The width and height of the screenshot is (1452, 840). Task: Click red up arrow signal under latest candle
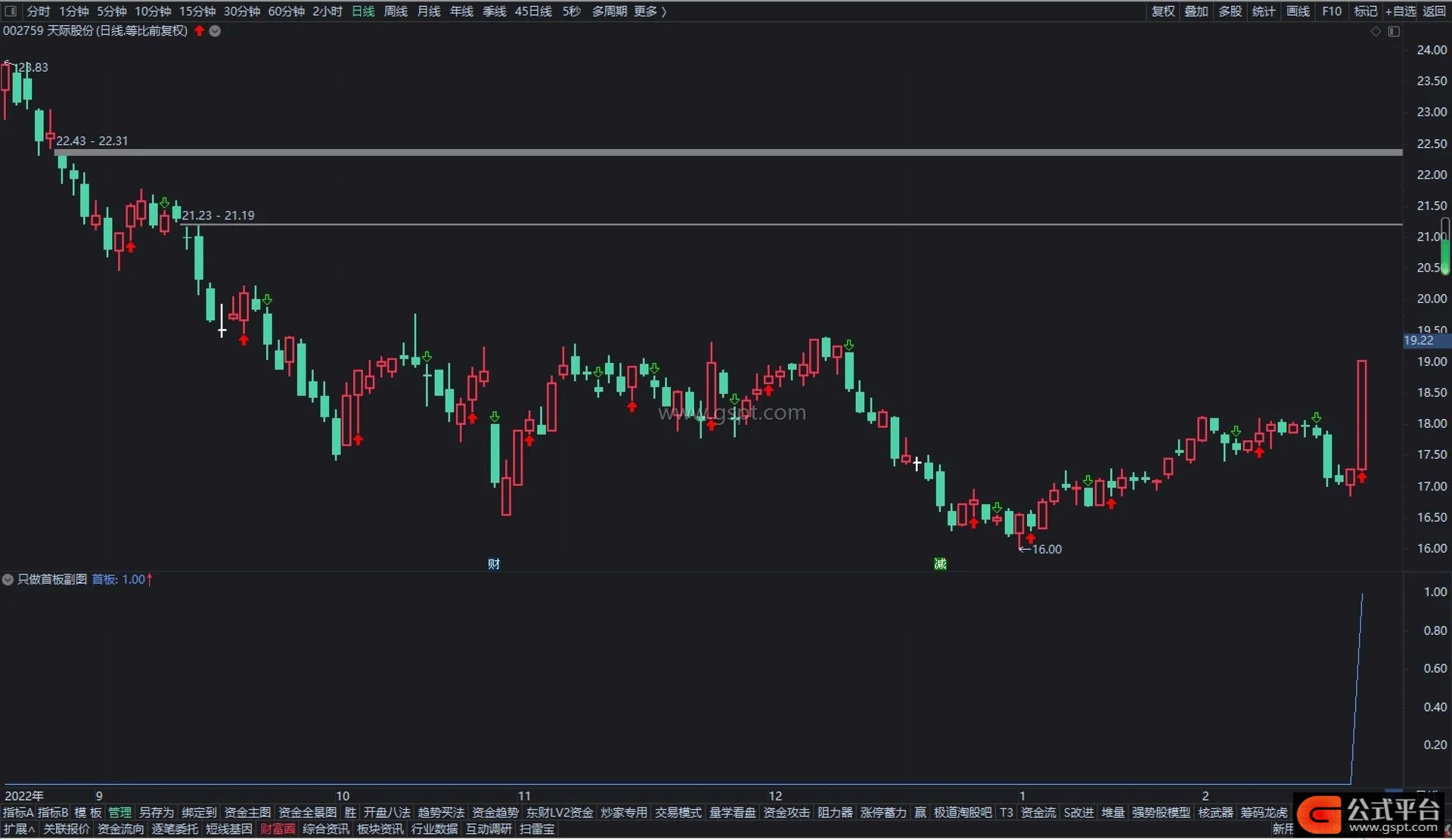coord(1361,477)
